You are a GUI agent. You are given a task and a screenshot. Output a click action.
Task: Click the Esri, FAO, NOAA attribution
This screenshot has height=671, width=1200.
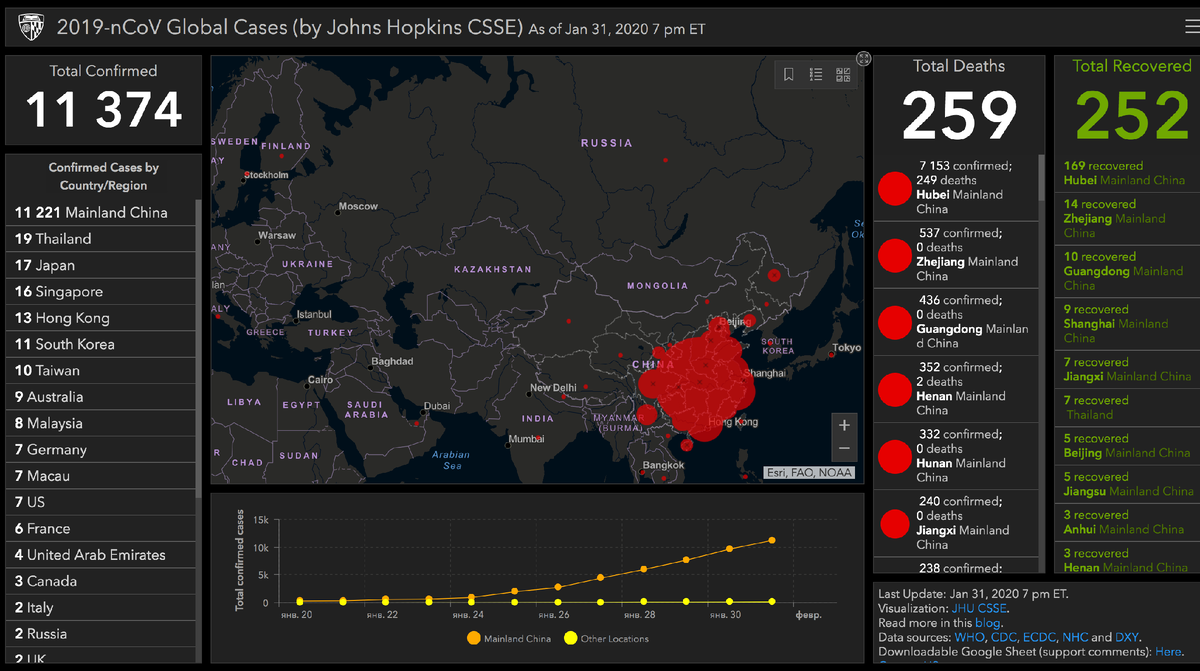[810, 472]
